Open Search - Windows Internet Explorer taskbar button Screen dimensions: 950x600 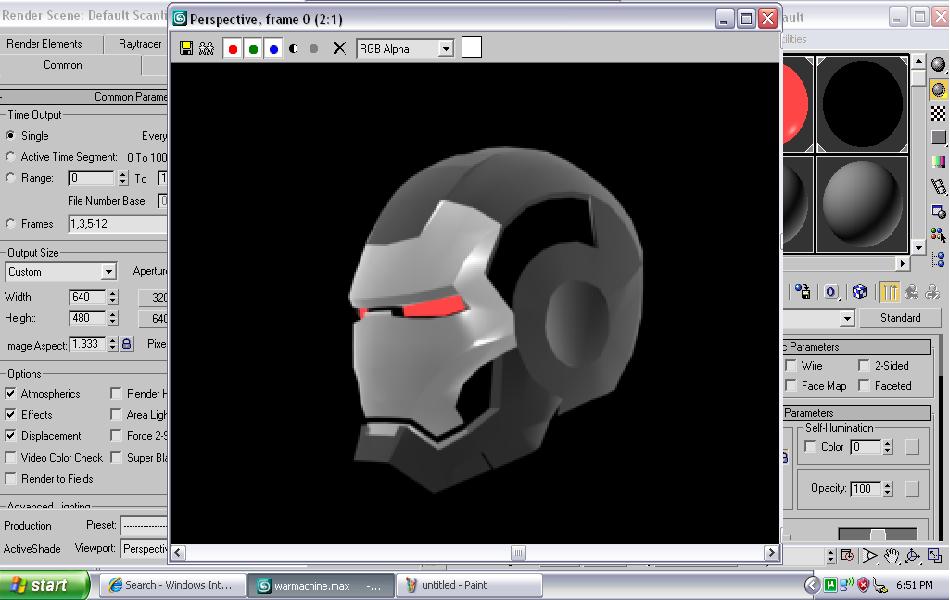tap(173, 585)
